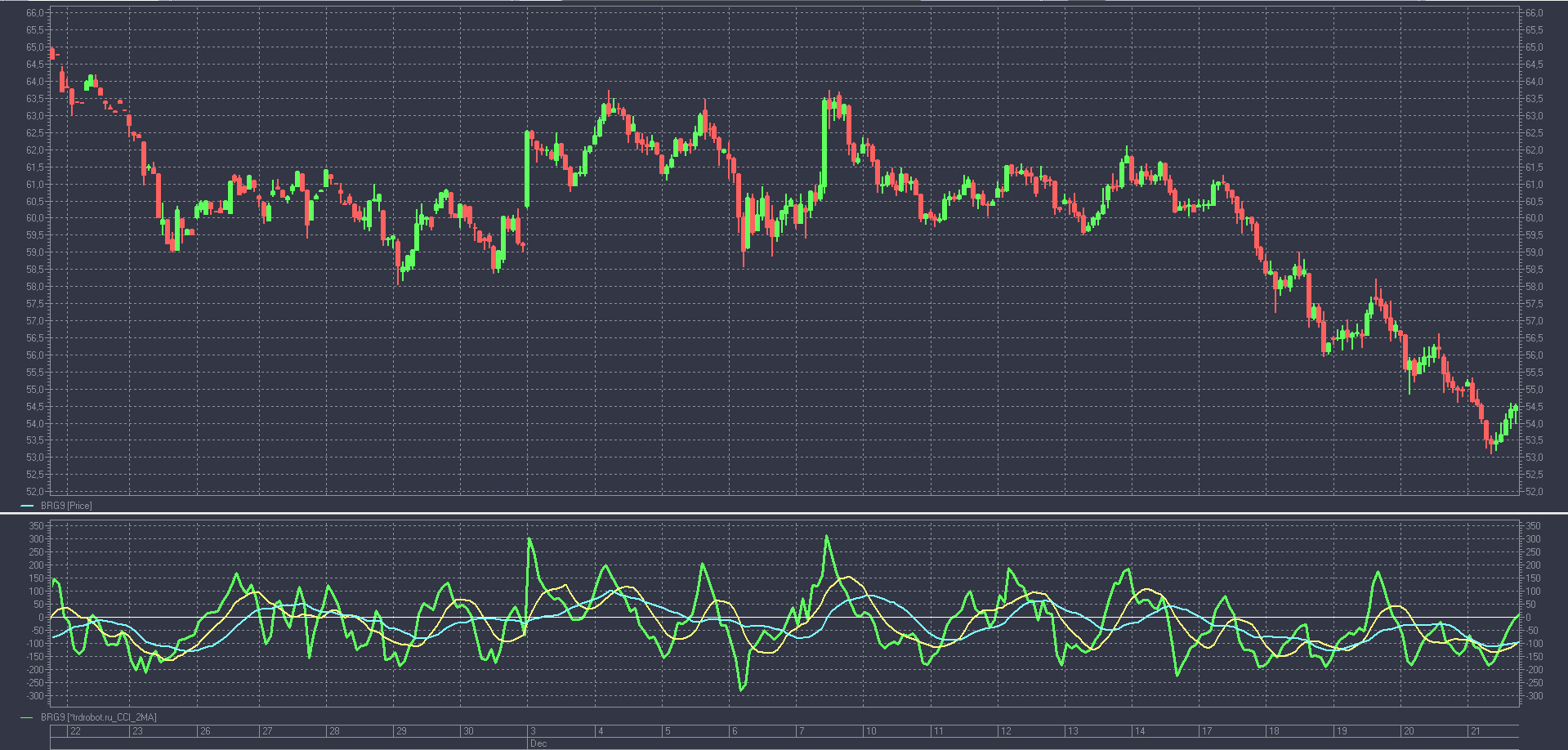The image size is (1568, 750).
Task: Pick date 29 on the time axis
Action: (x=401, y=731)
